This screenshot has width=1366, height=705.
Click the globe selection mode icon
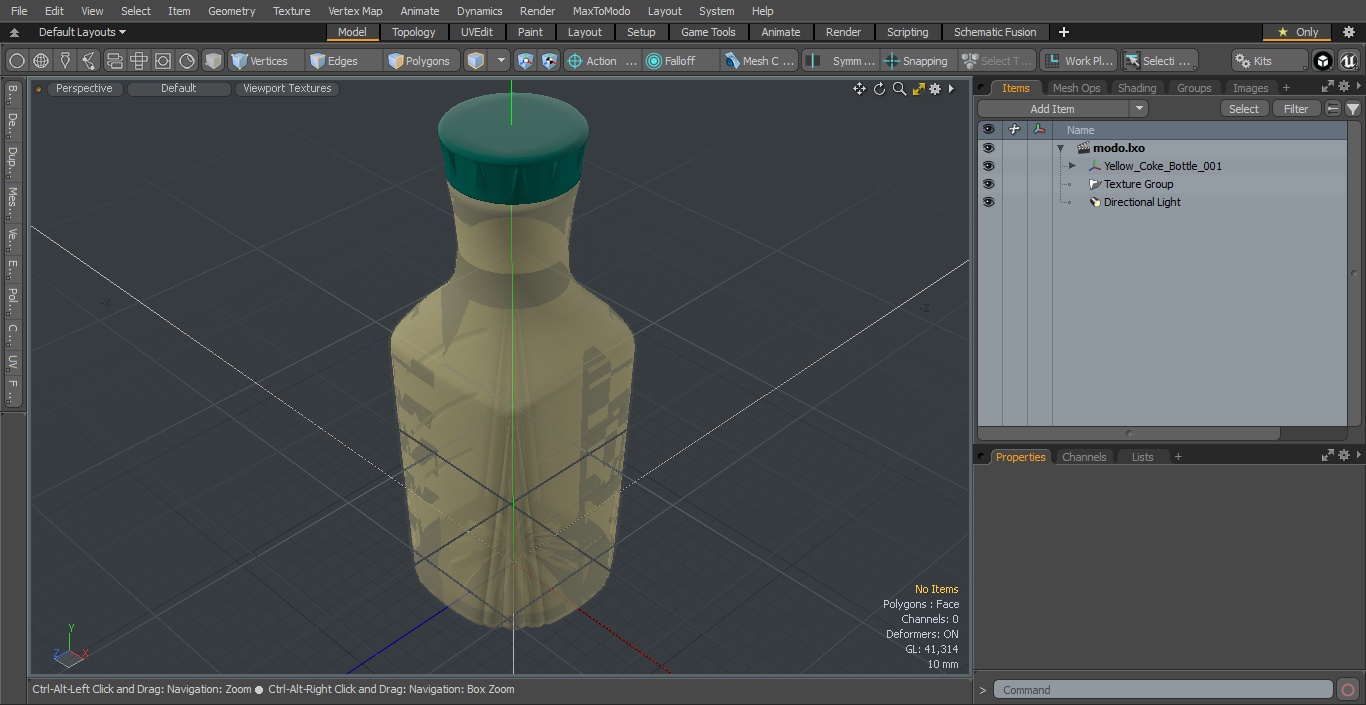click(41, 61)
